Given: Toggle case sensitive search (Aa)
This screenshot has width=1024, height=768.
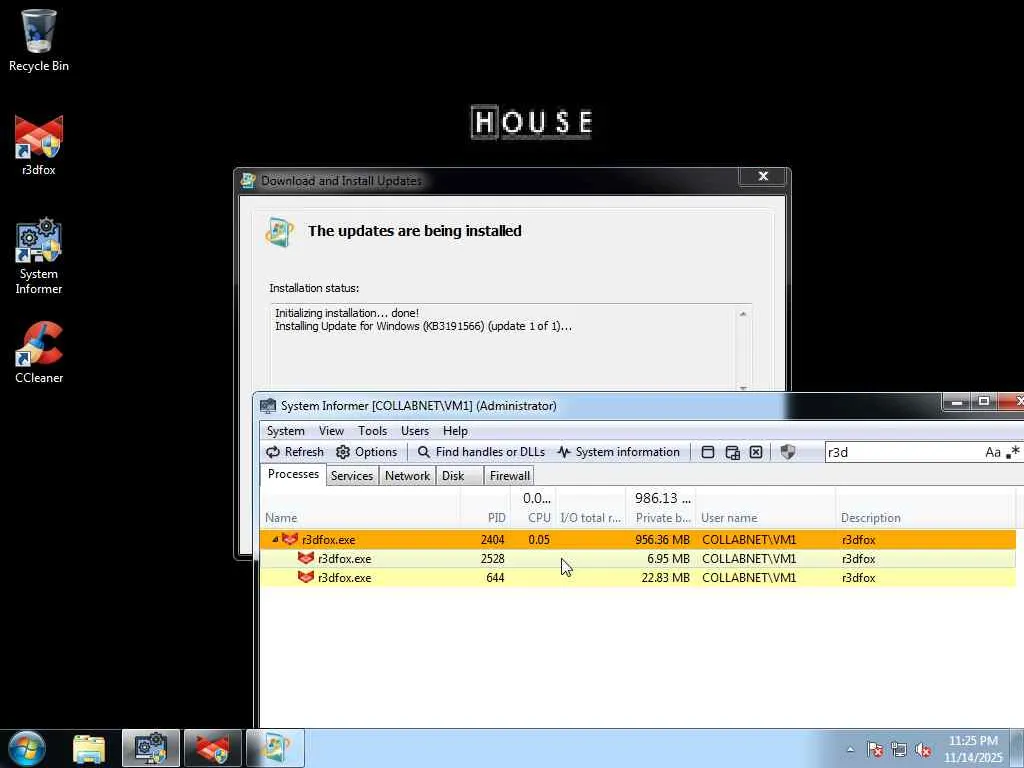Looking at the screenshot, I should click(x=993, y=452).
